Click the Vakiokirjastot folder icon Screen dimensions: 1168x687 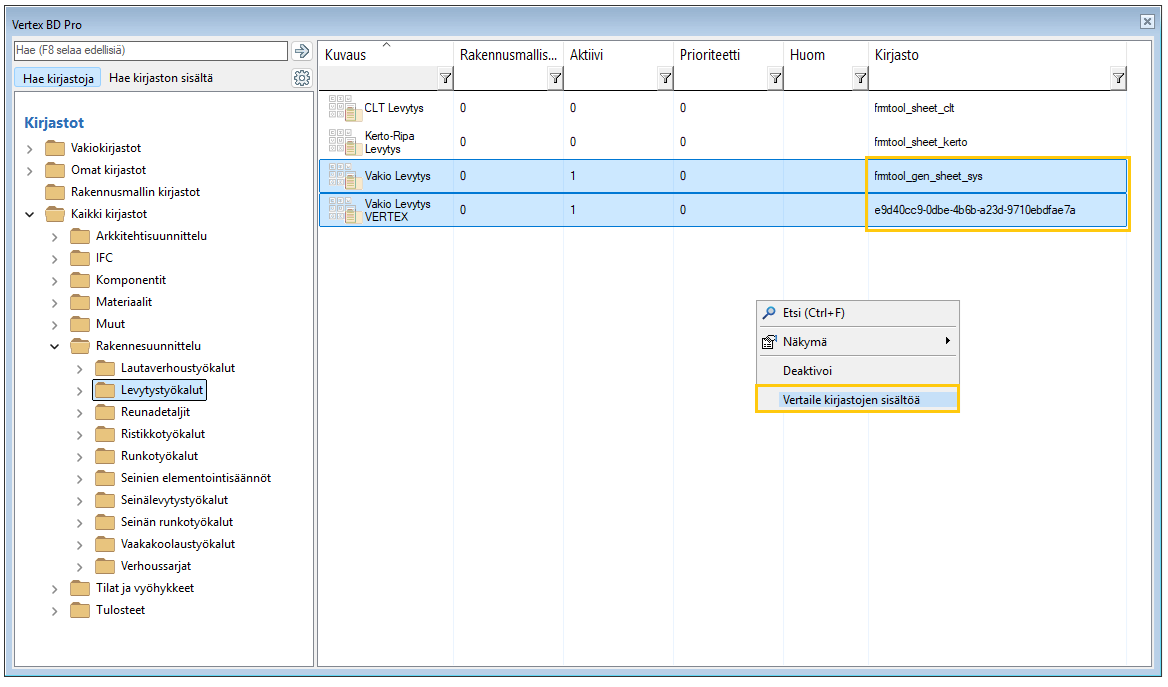tap(55, 148)
